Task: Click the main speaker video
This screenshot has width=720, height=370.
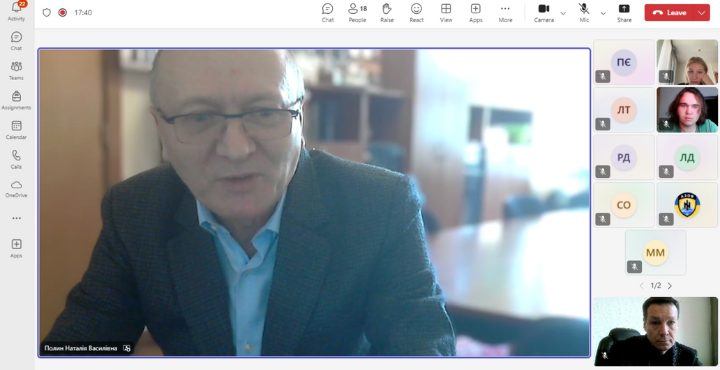Action: tap(314, 202)
